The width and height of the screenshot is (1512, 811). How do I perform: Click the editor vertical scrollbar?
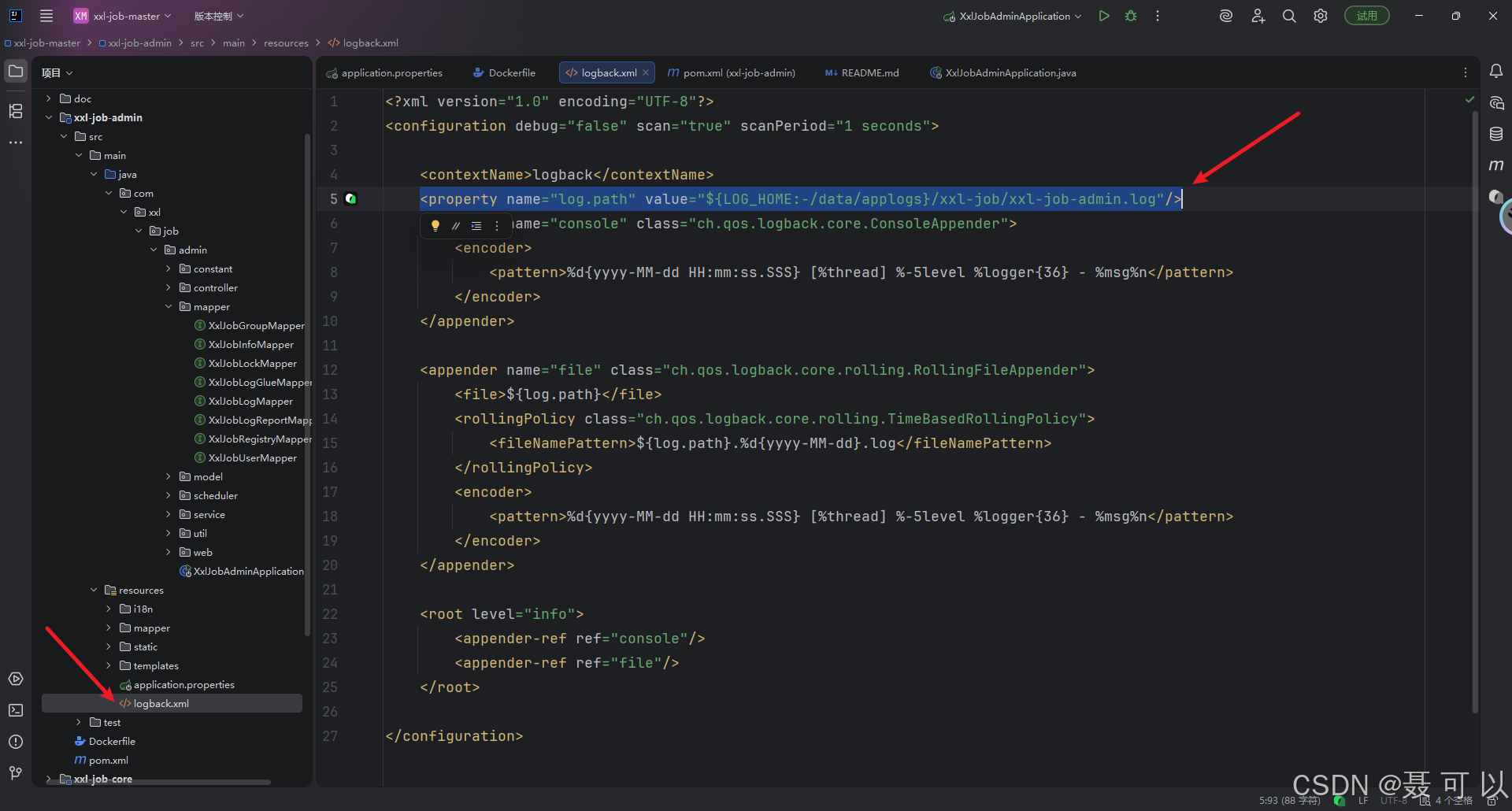1475,412
